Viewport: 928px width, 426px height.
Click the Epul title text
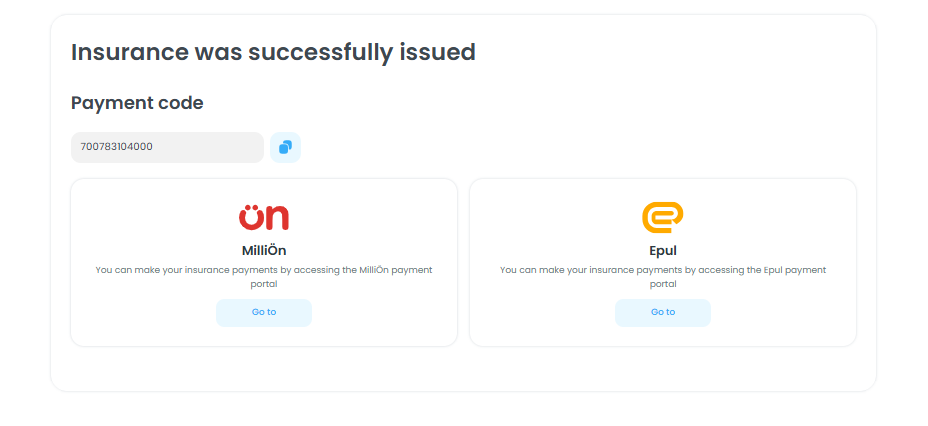663,250
